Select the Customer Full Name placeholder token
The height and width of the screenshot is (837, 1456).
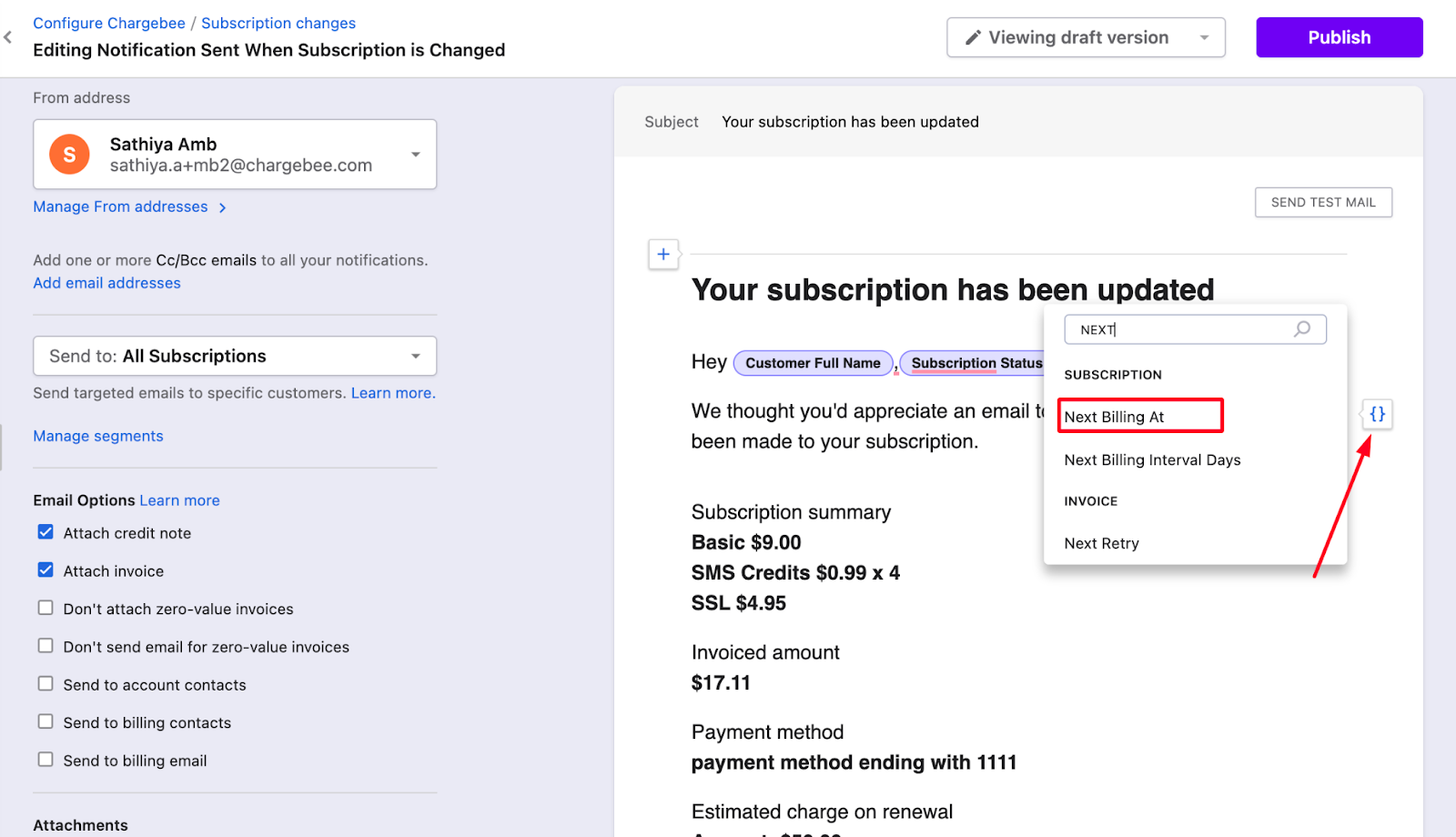(813, 362)
